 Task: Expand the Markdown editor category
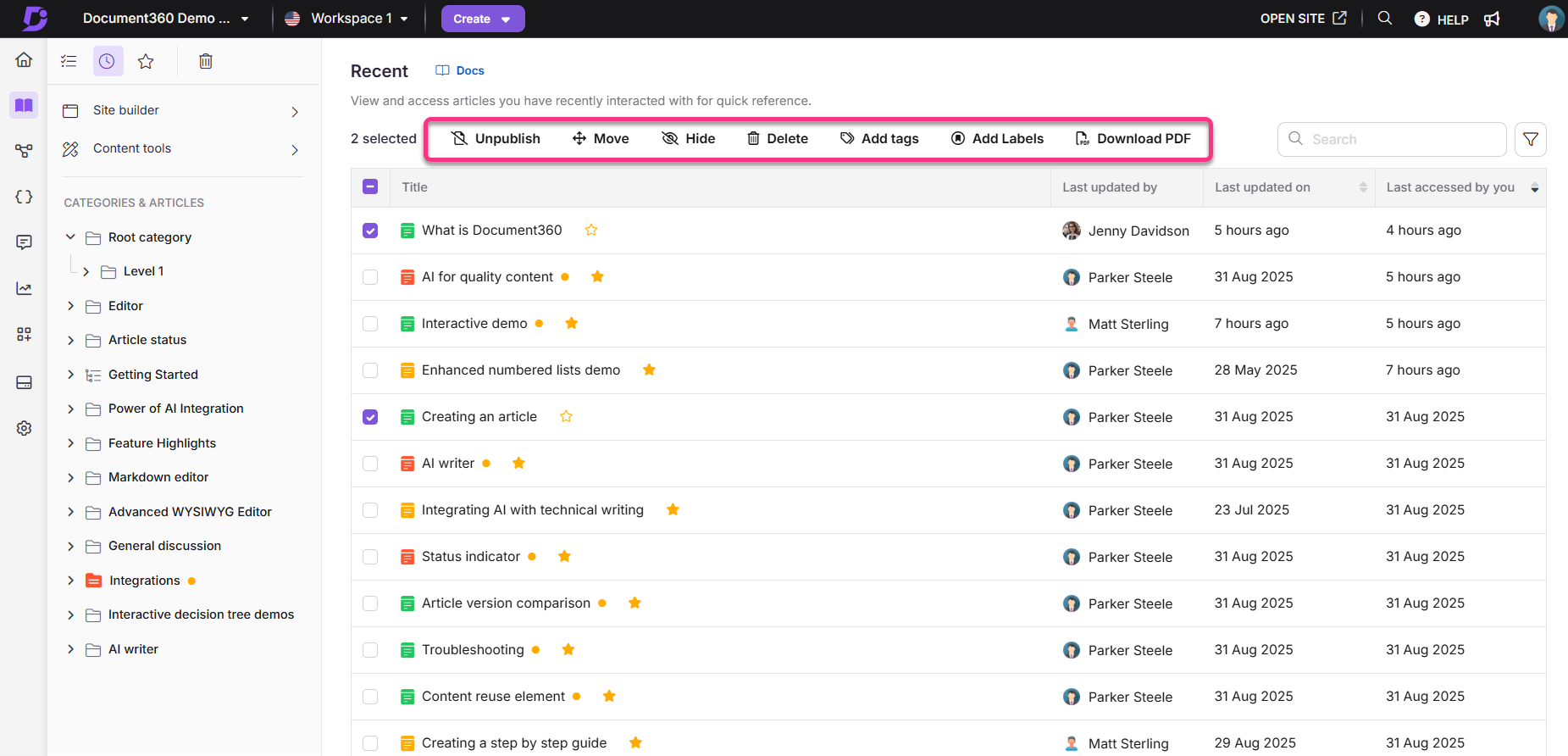click(x=70, y=477)
